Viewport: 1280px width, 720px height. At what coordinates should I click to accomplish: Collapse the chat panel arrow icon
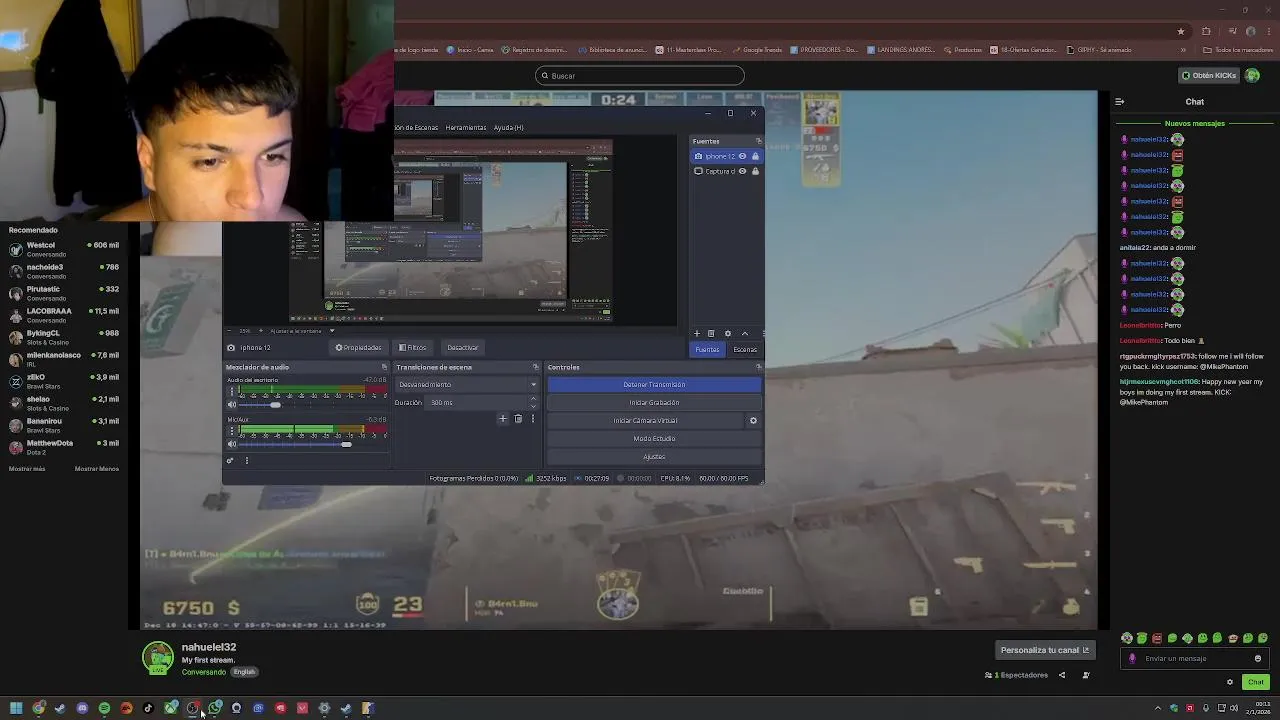[x=1120, y=101]
